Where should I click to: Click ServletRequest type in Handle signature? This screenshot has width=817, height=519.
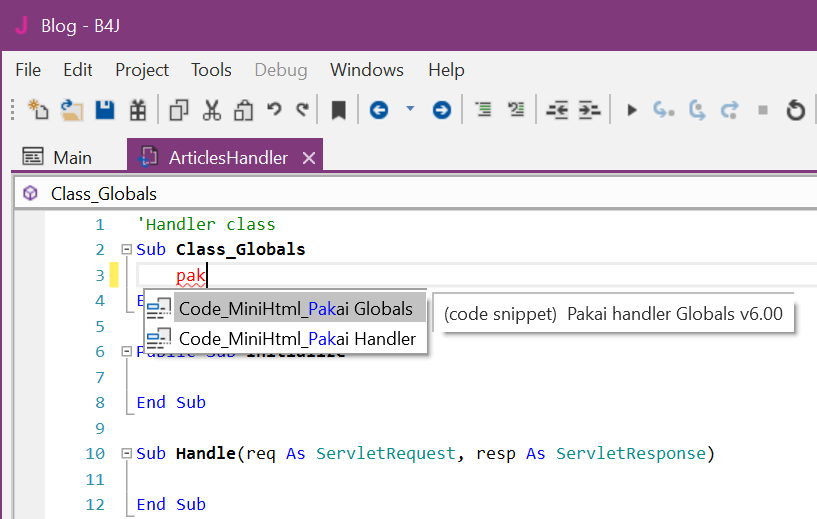[386, 453]
